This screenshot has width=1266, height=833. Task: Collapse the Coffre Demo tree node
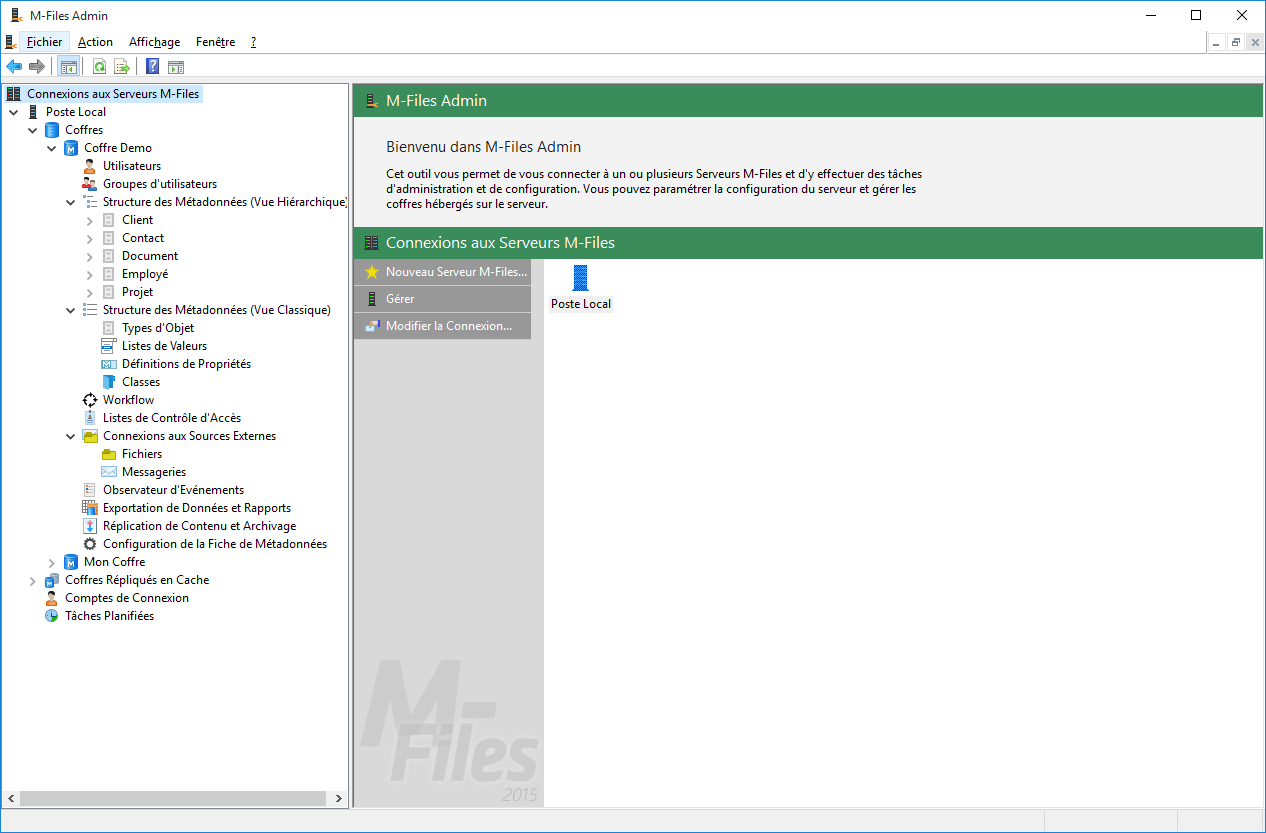pos(52,148)
